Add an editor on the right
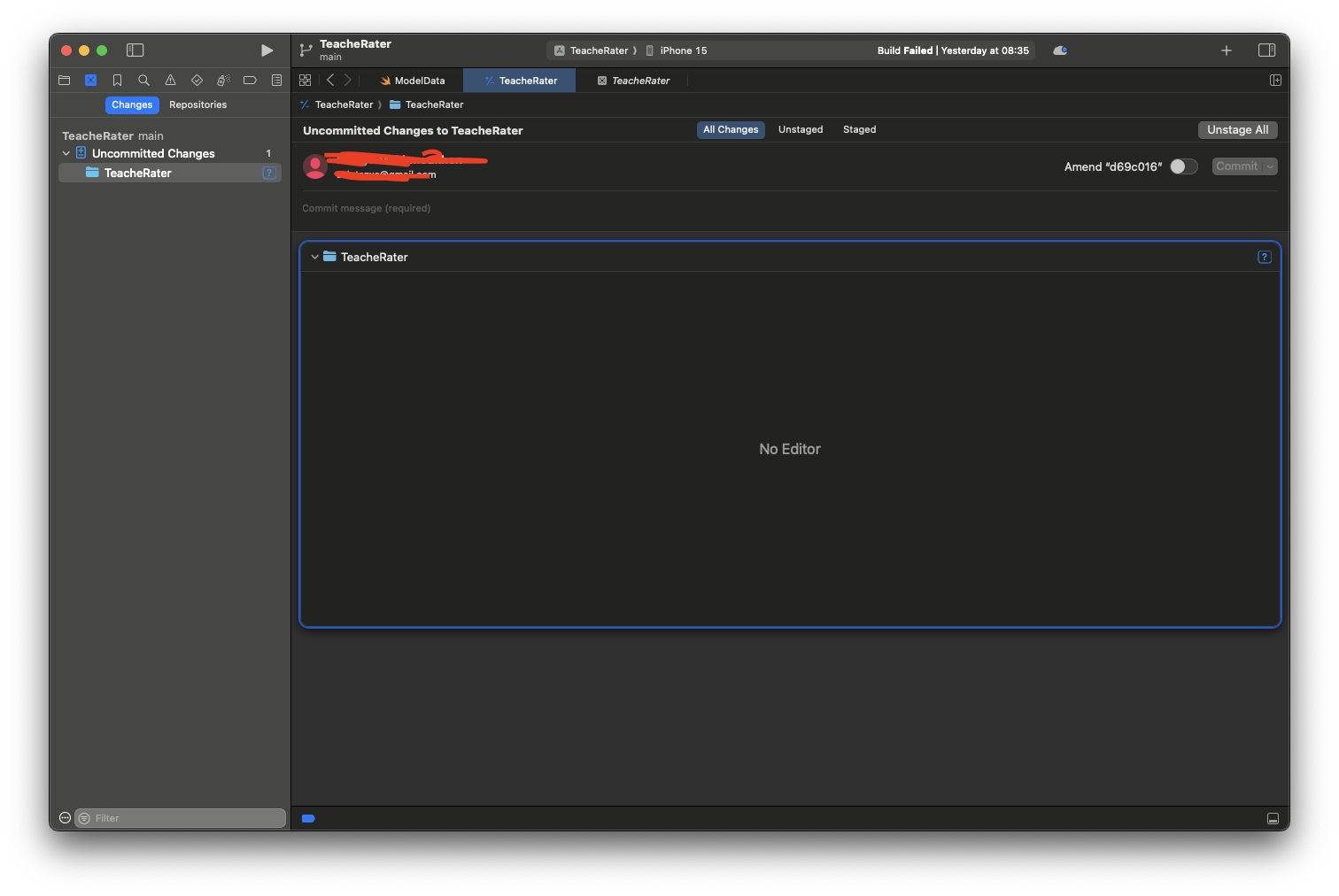The height and width of the screenshot is (896, 1339). [x=1275, y=80]
